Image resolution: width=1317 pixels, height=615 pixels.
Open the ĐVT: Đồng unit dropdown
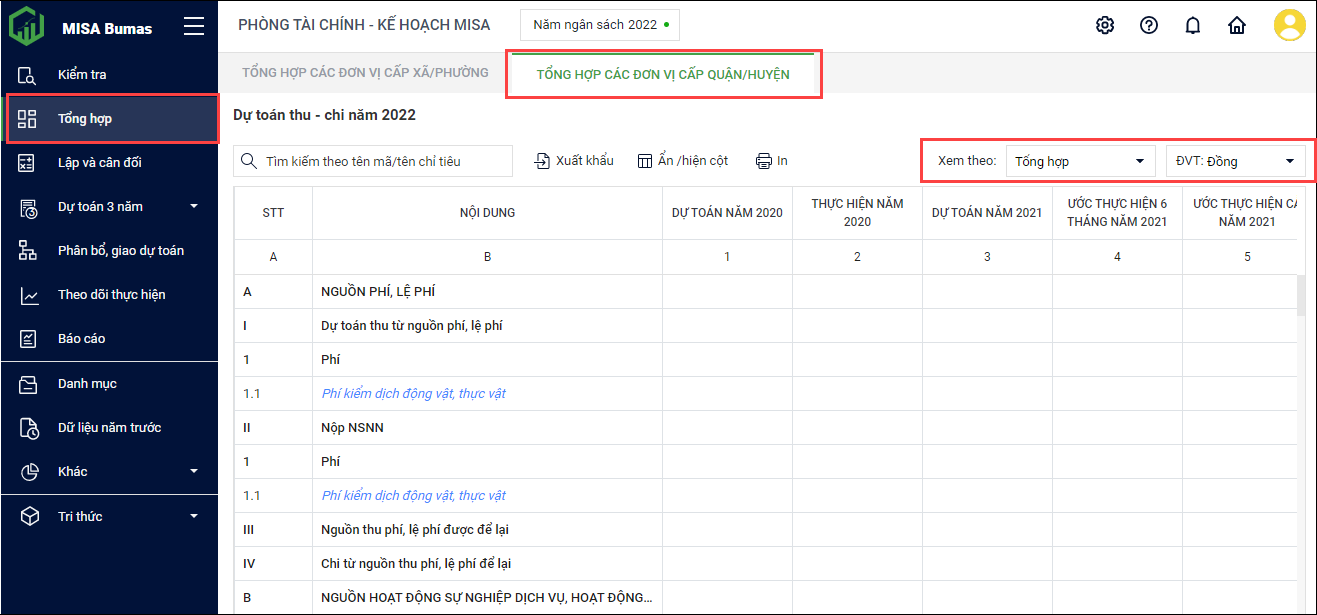(x=1235, y=161)
